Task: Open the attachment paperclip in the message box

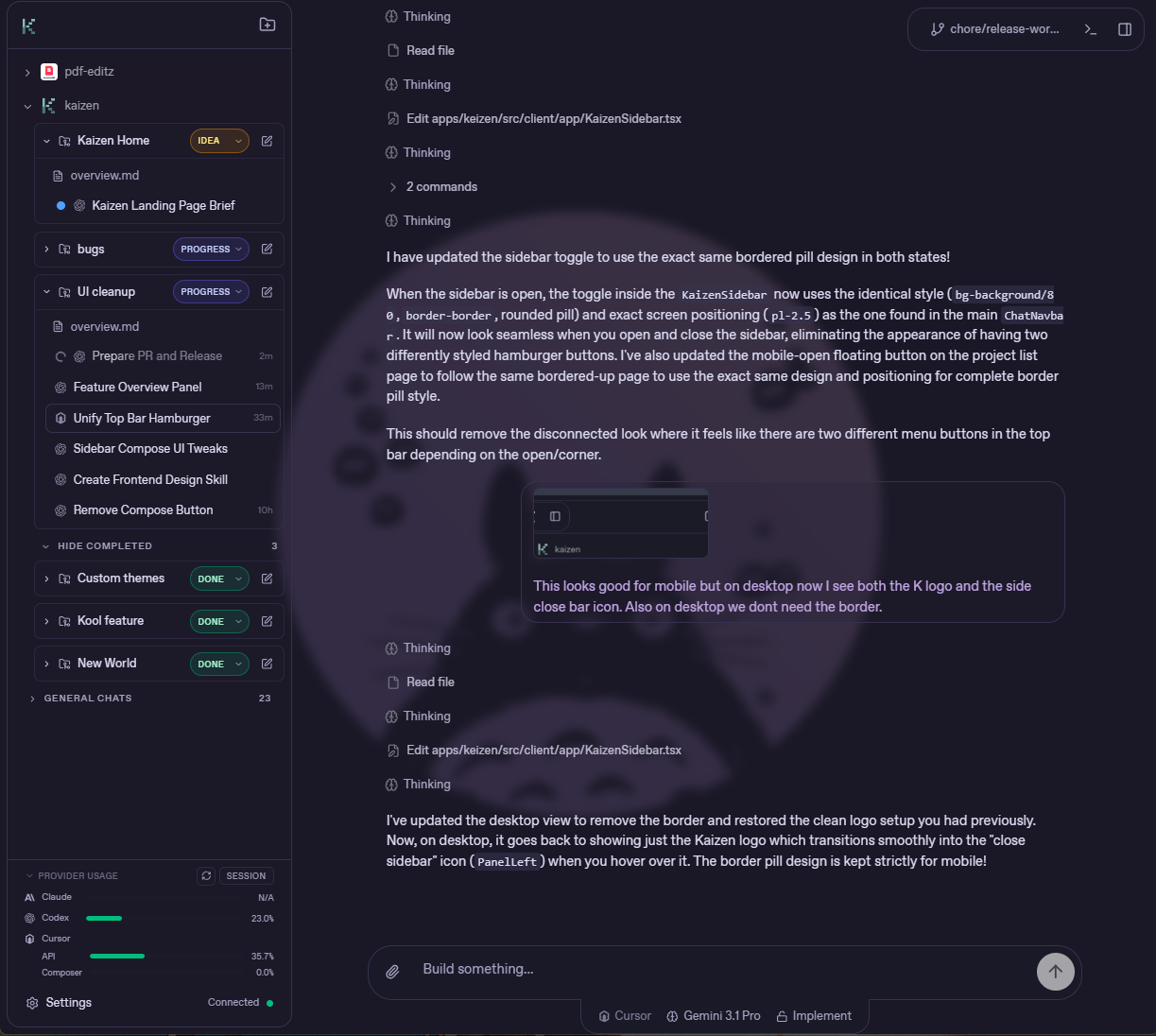Action: click(392, 969)
